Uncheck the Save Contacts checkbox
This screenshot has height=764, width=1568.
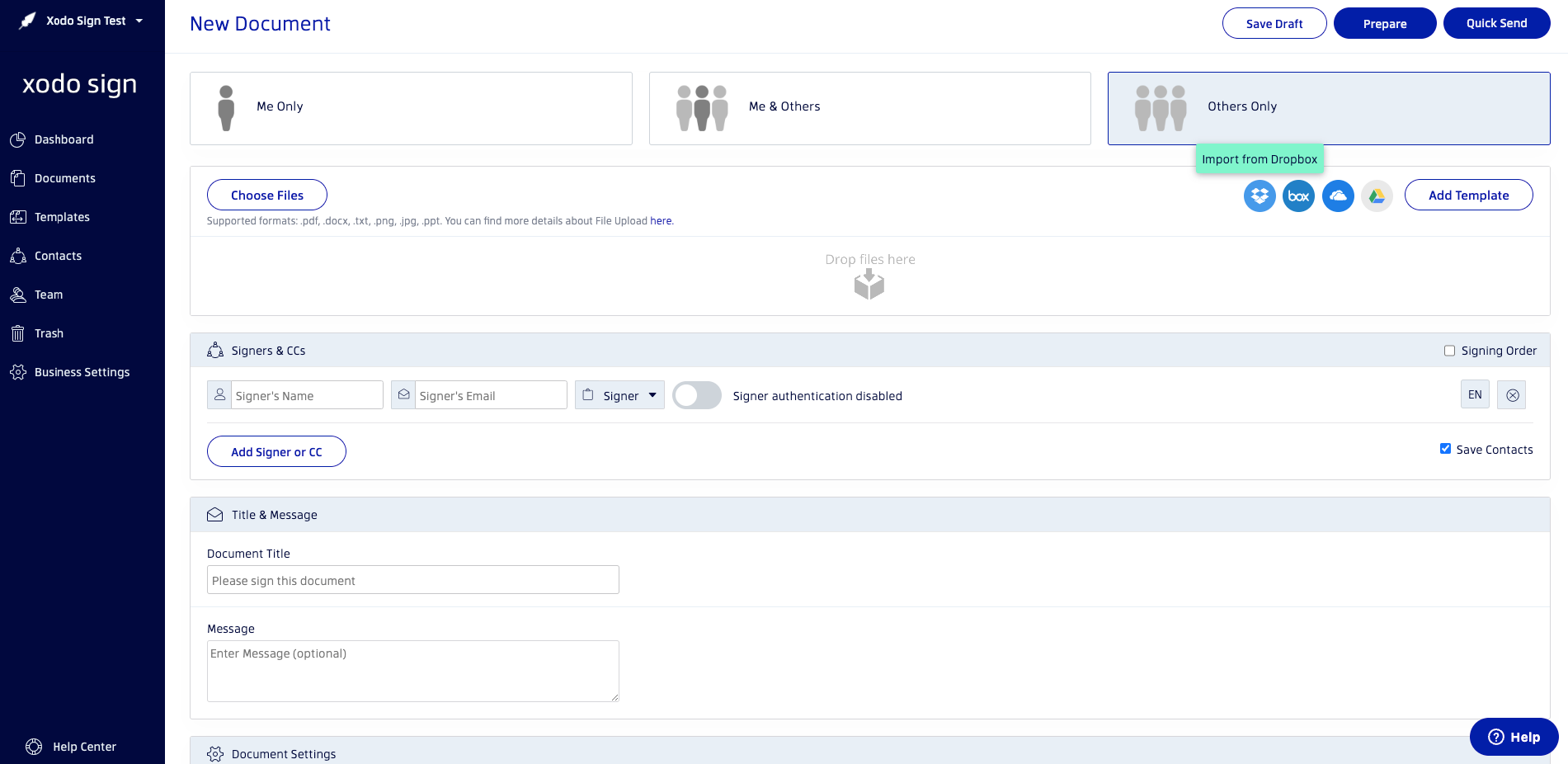[1445, 448]
